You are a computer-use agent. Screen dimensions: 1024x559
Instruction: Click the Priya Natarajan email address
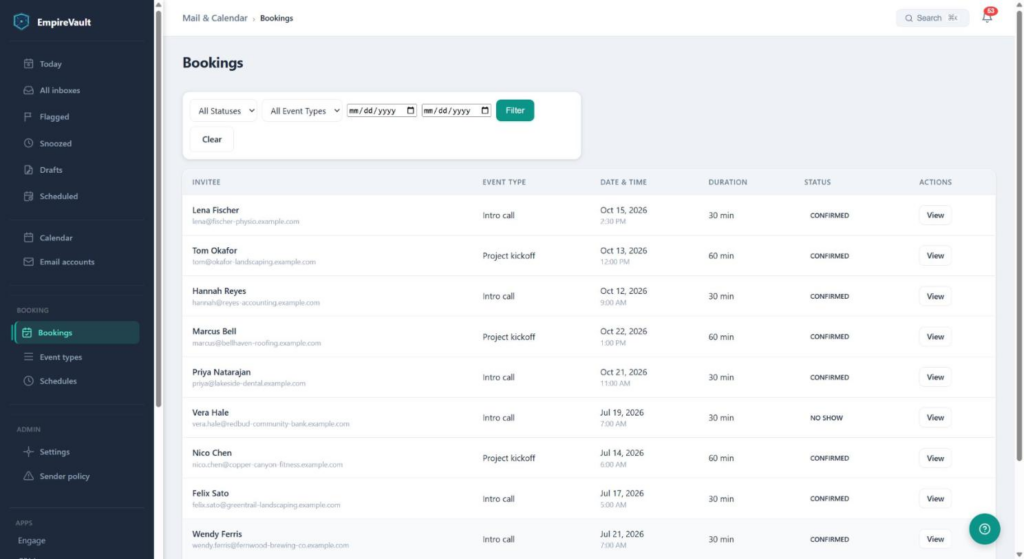pos(249,383)
